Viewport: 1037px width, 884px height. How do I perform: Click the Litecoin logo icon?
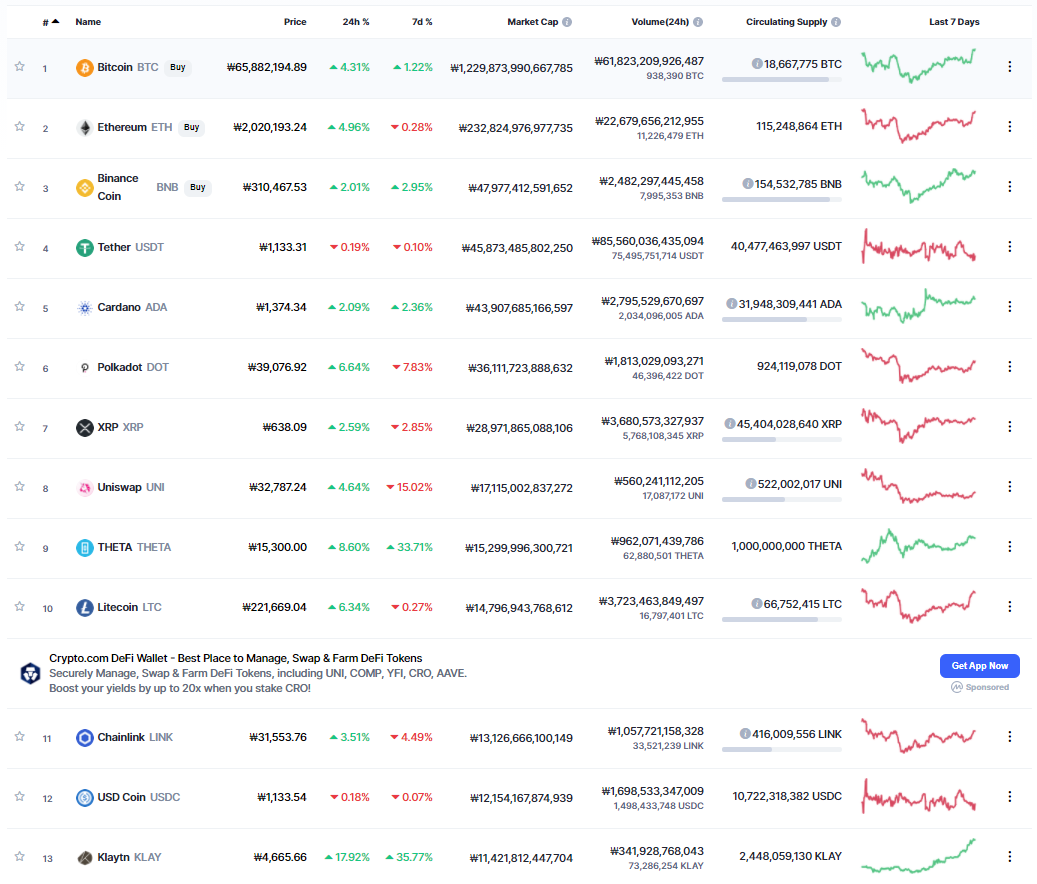point(85,608)
